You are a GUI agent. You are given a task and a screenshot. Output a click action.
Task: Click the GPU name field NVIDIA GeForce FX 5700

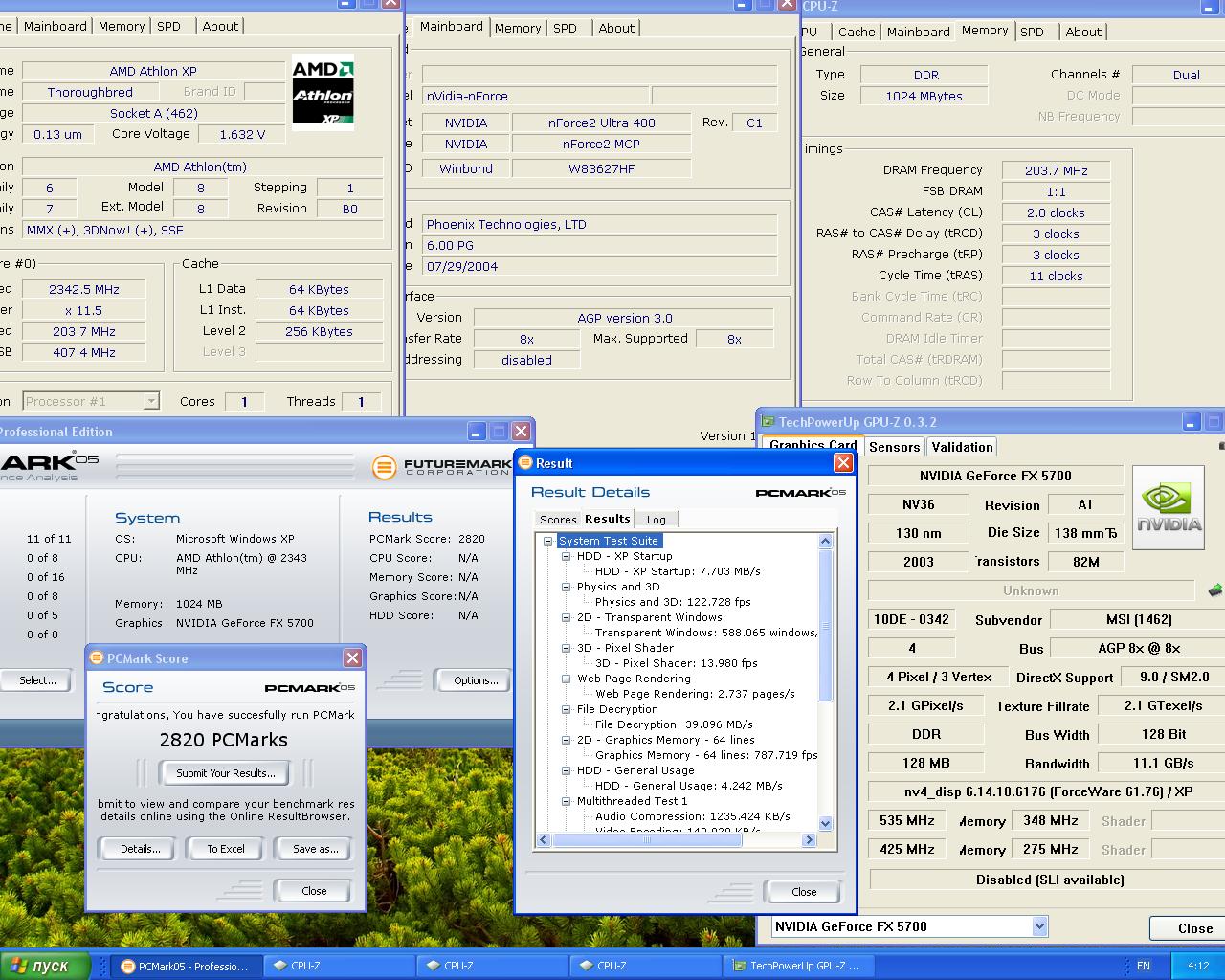tap(995, 476)
